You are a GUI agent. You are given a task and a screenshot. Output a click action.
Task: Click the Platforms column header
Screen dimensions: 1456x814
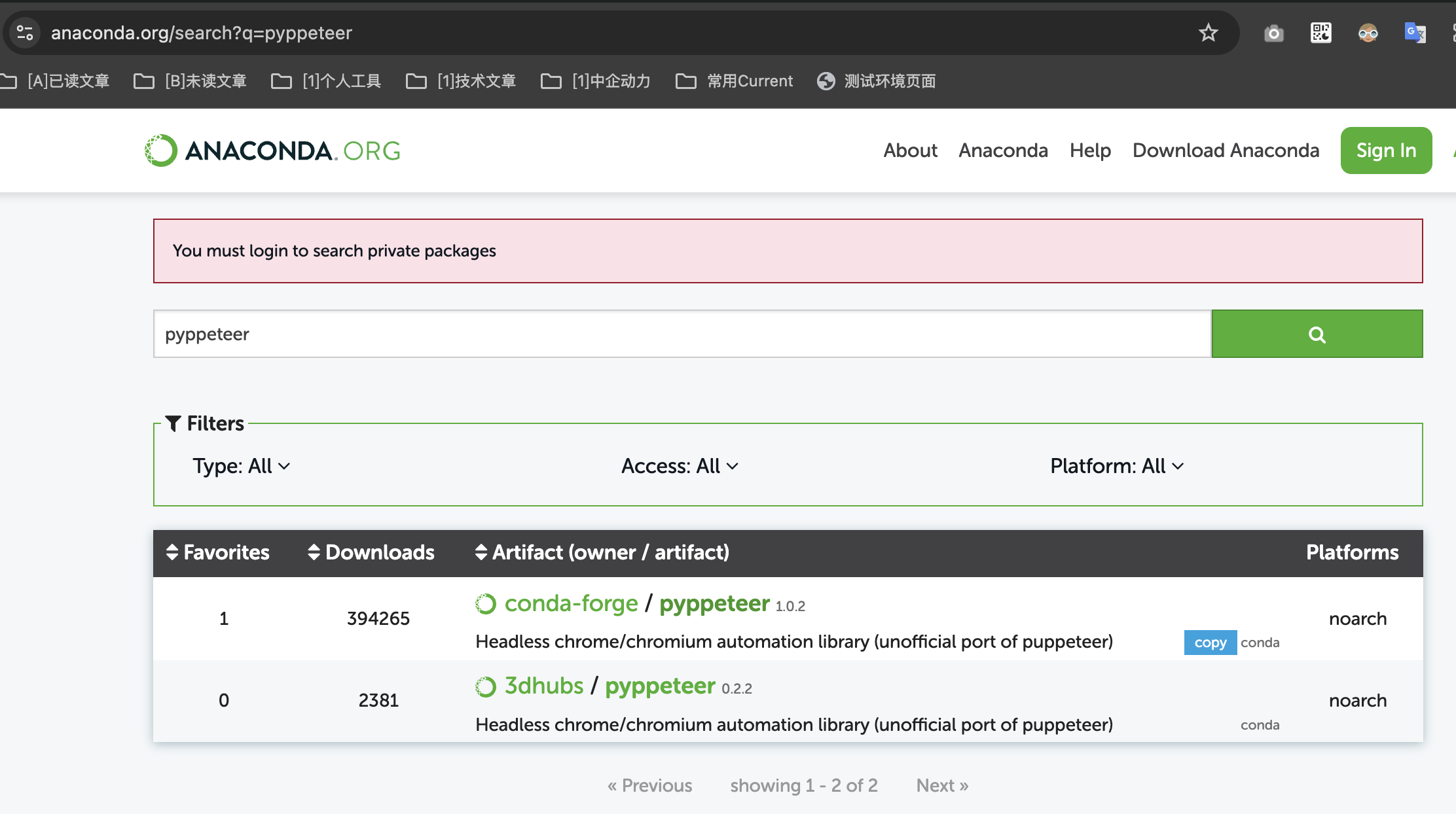pyautogui.click(x=1352, y=552)
